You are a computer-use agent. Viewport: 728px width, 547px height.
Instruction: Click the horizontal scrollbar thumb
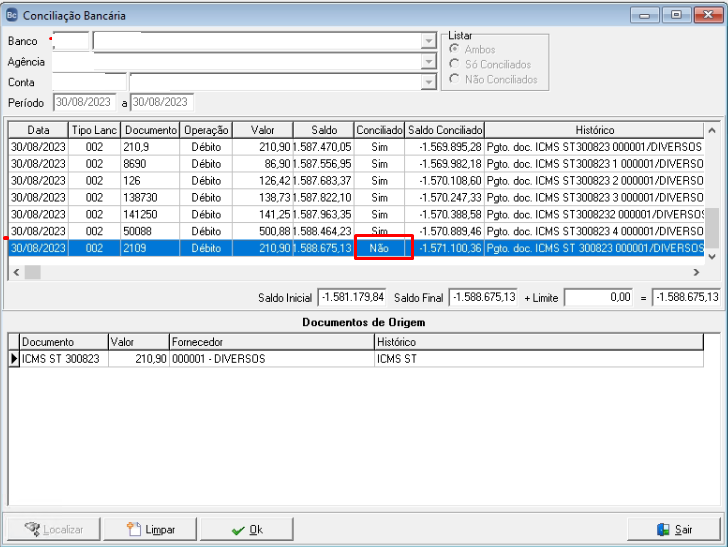pyautogui.click(x=32, y=272)
